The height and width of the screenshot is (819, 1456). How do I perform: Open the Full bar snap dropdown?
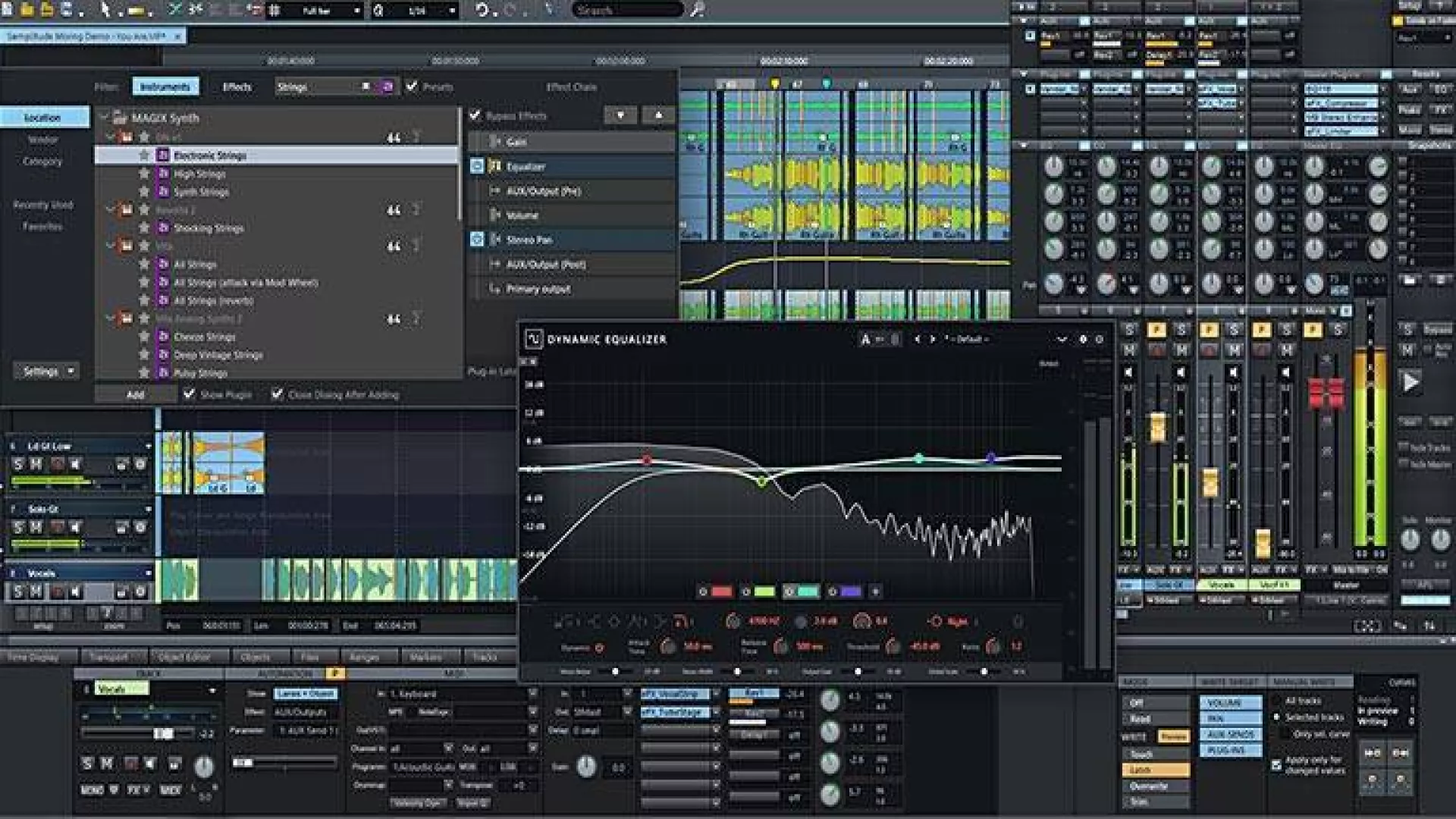356,11
